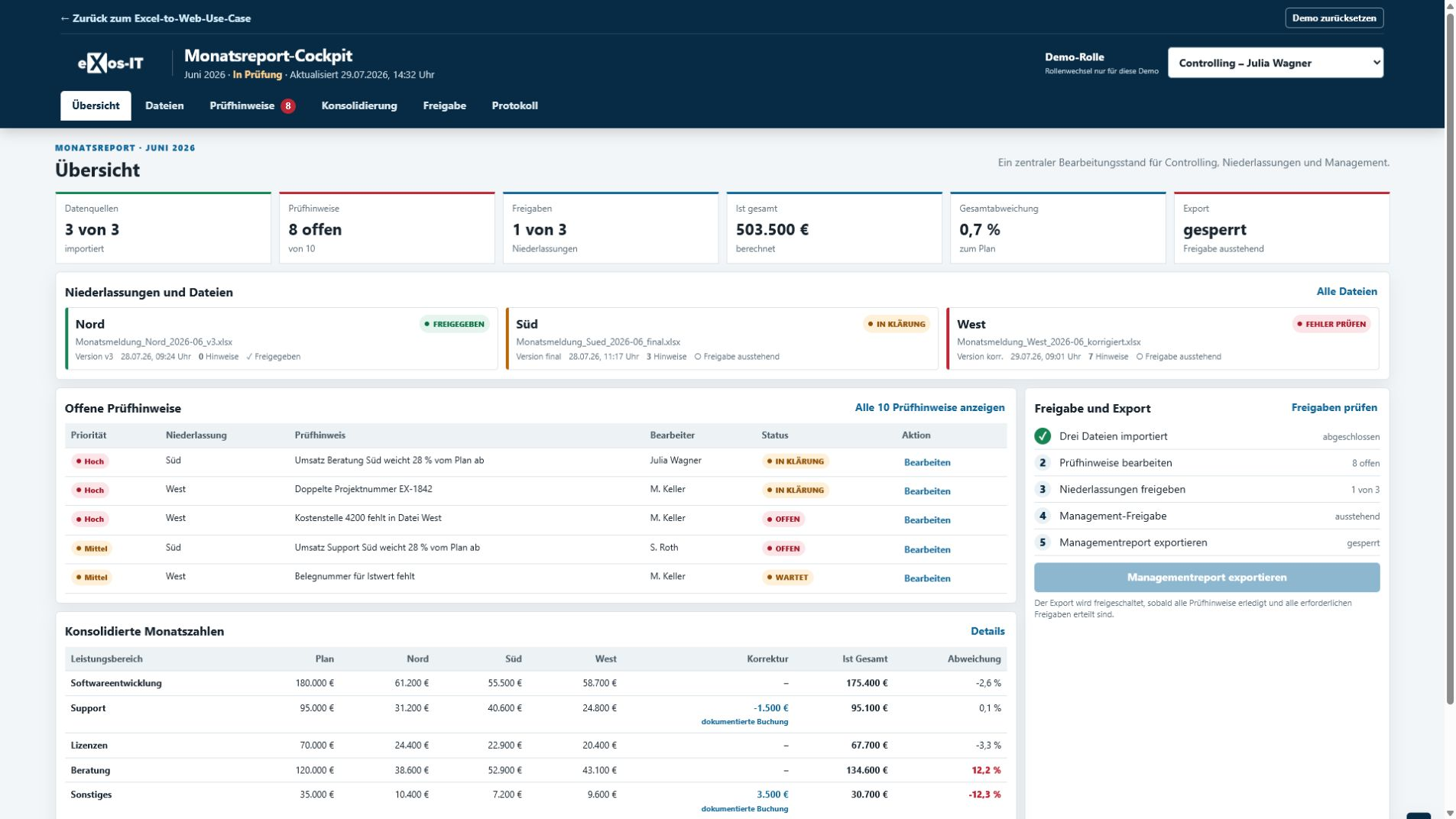Click Bearbeiten for Doppelte Projektnummer EX-1842

(927, 491)
